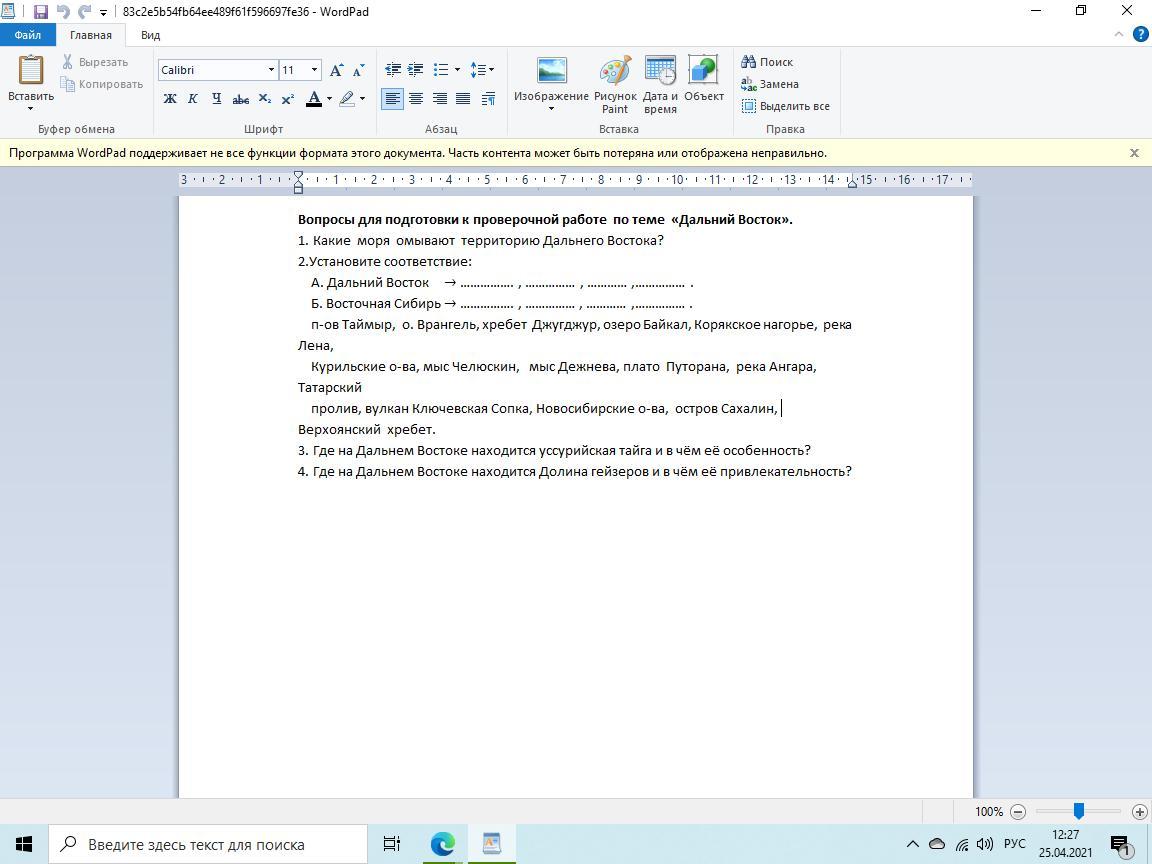Viewport: 1152px width, 864px height.
Task: Zoom in with the plus button
Action: click(1140, 812)
